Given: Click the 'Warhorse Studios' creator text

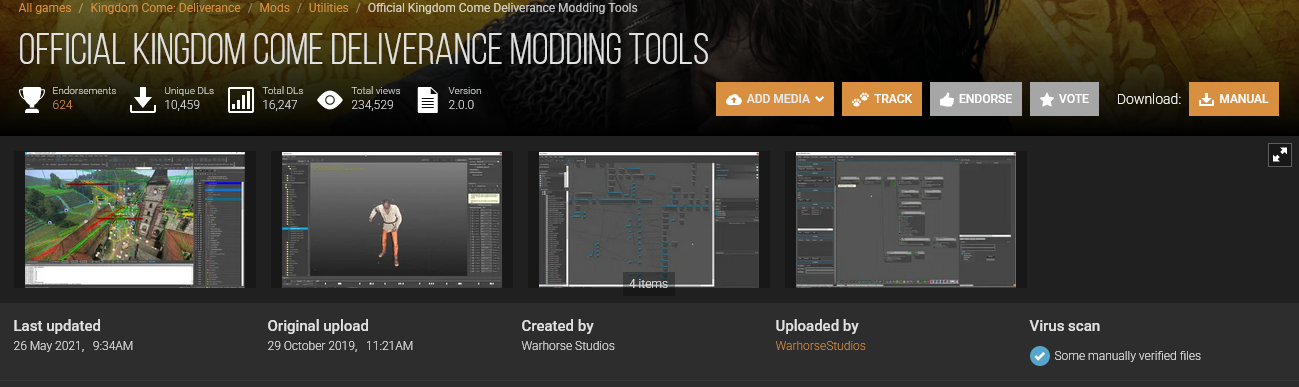Looking at the screenshot, I should point(568,346).
